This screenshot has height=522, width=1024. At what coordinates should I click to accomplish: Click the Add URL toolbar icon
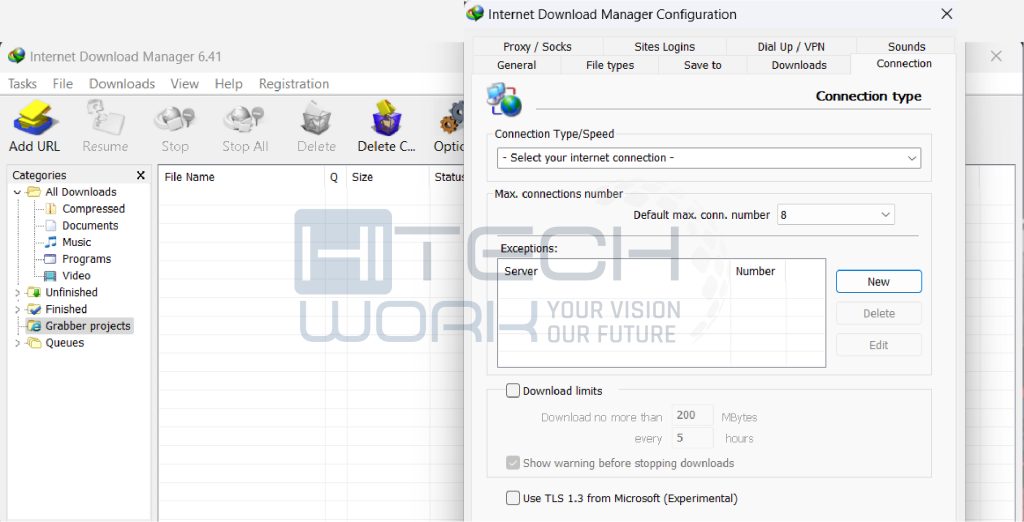35,118
